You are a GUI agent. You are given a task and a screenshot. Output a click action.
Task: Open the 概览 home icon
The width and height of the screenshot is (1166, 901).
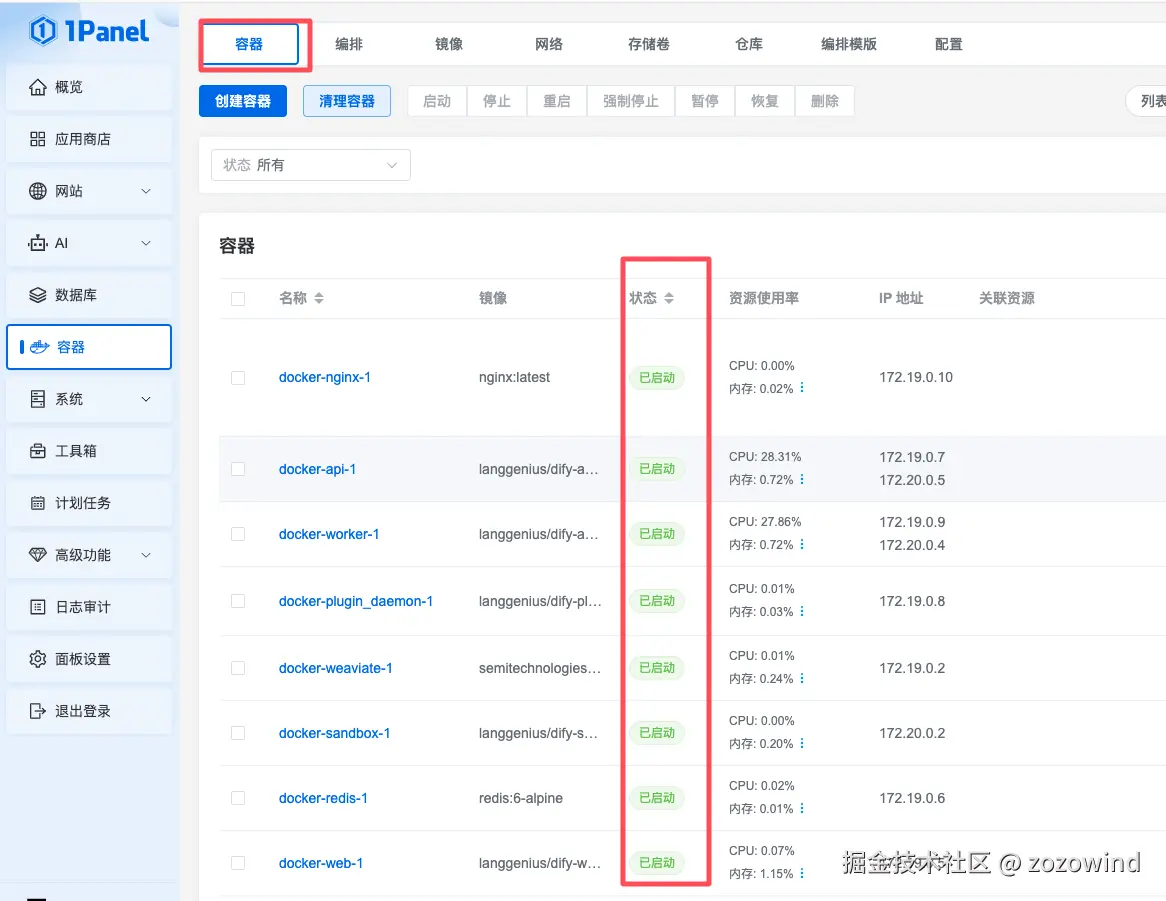point(37,87)
